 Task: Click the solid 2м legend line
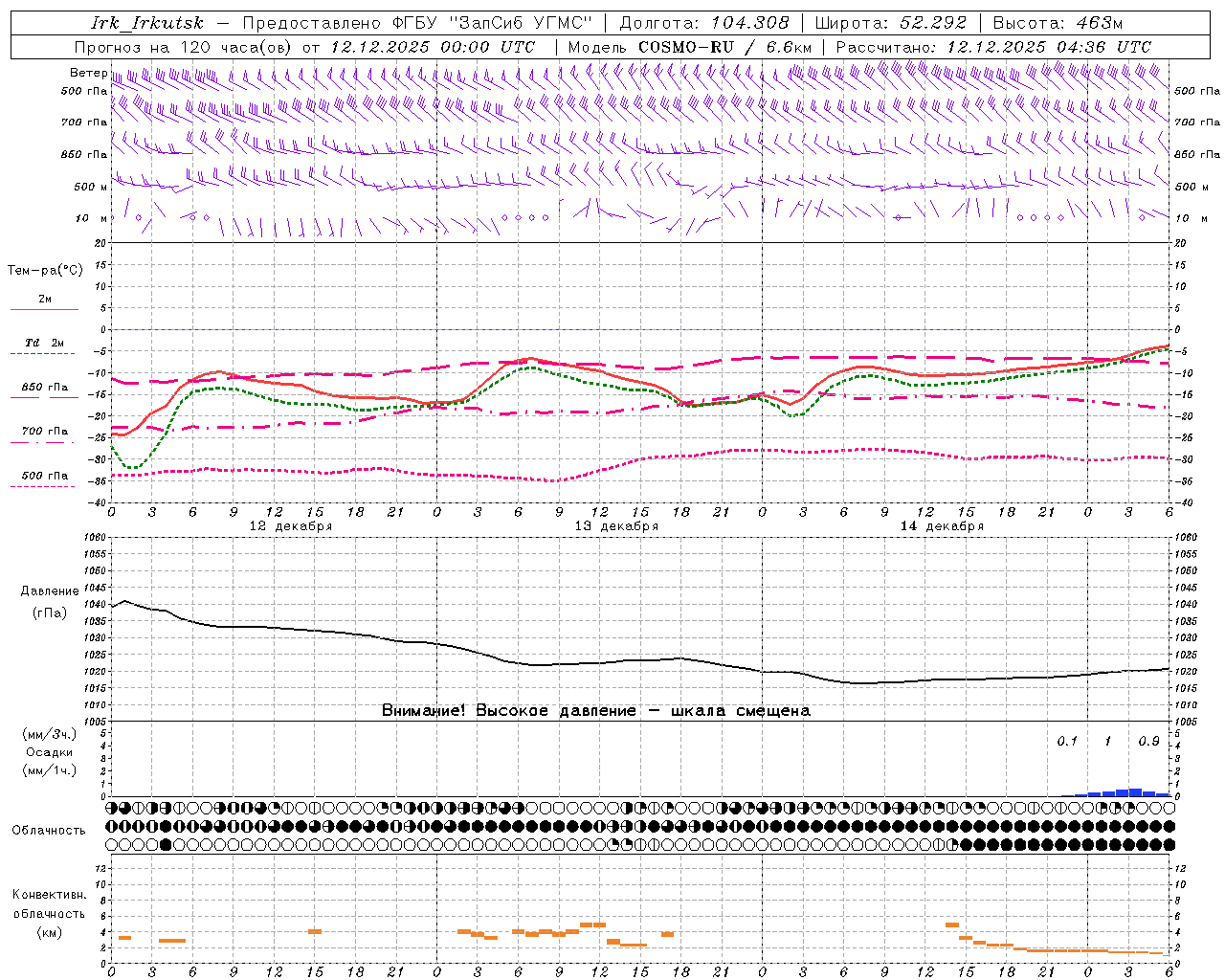[44, 309]
